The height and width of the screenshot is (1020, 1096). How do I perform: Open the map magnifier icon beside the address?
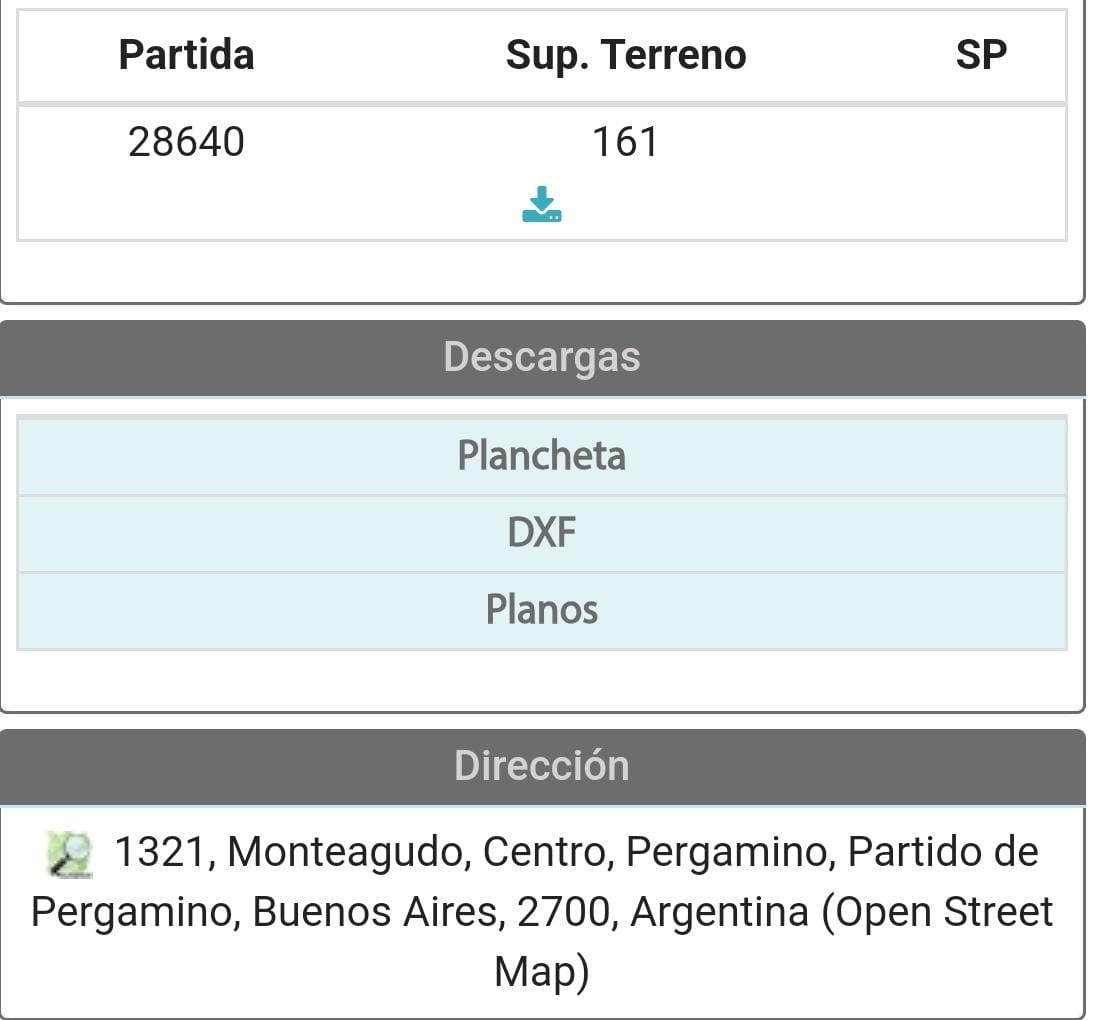(69, 854)
